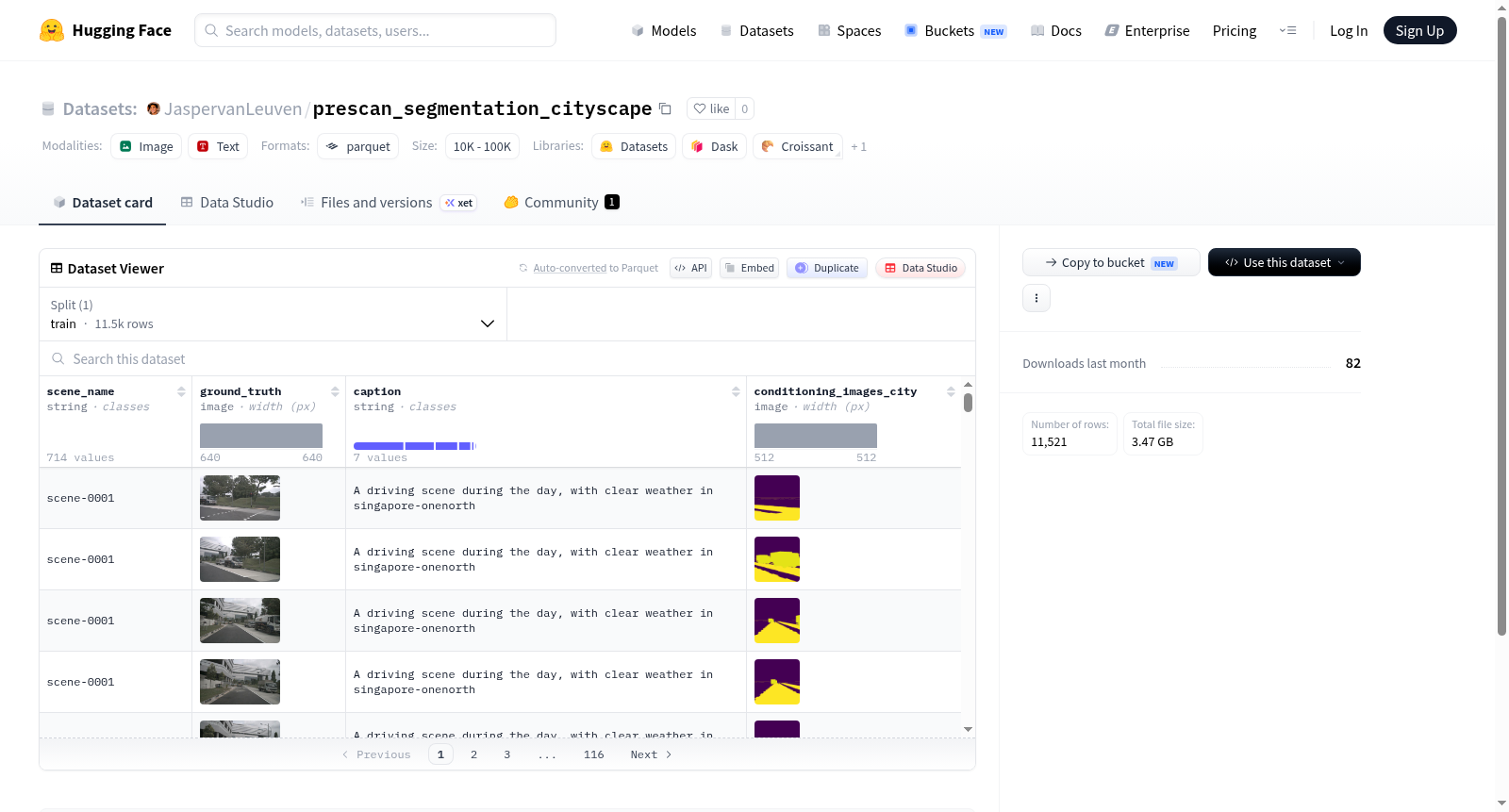Switch to the Data Studio tab
The image size is (1509, 812).
click(227, 202)
